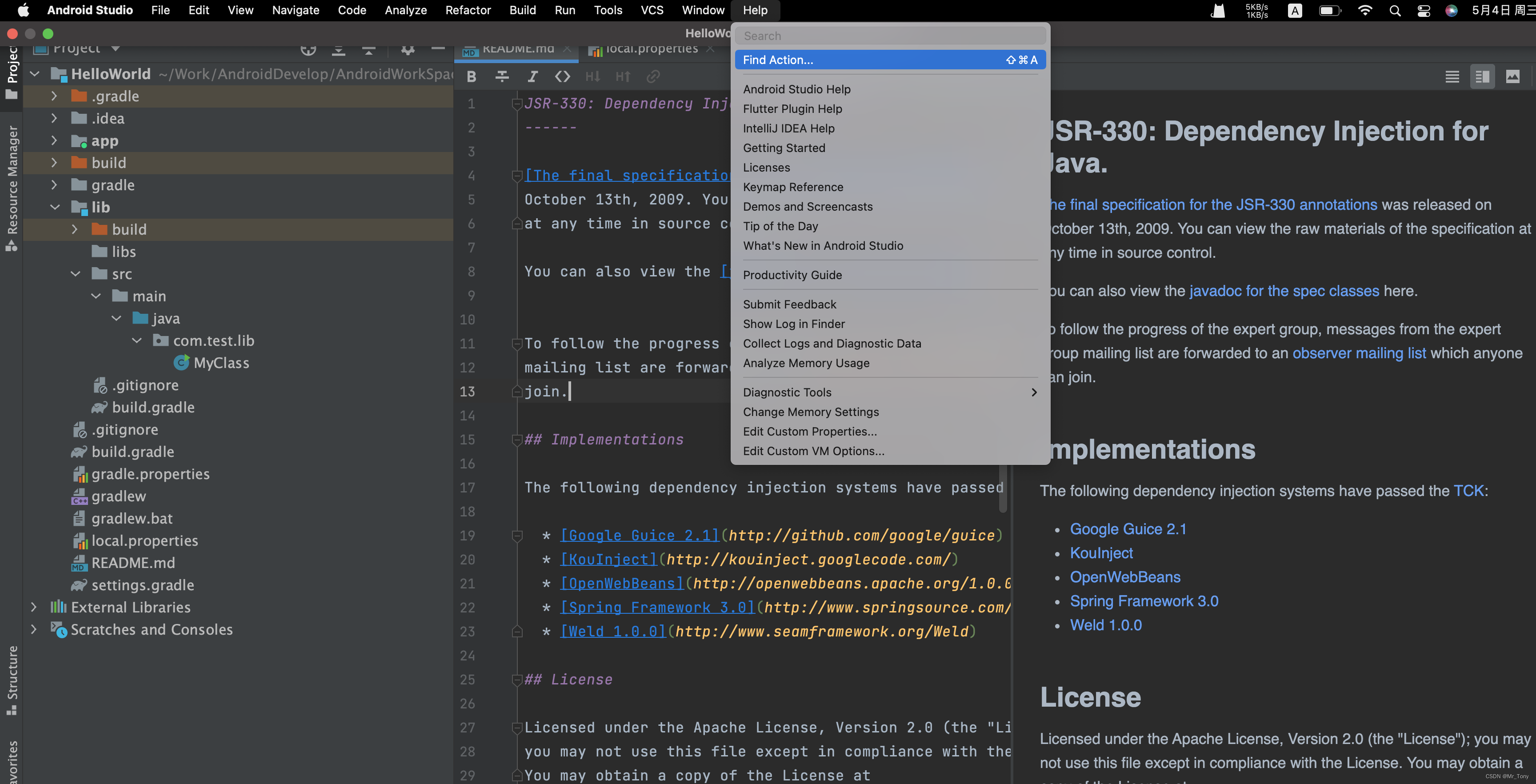Screen dimensions: 1536x784
Task: Collapse the lib module
Action: tap(54, 207)
